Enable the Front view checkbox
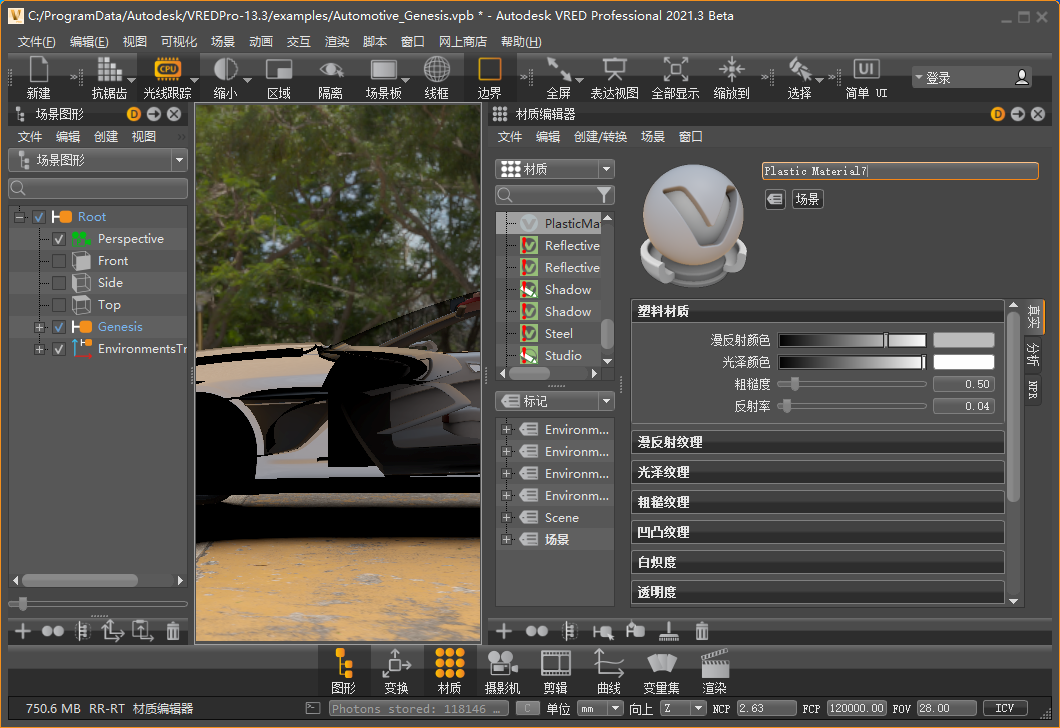Image resolution: width=1060 pixels, height=728 pixels. point(59,261)
